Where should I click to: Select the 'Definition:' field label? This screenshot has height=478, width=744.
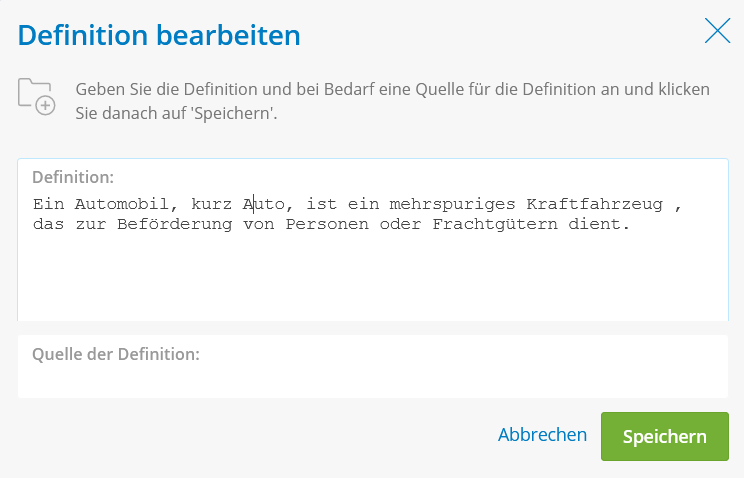coord(73,177)
